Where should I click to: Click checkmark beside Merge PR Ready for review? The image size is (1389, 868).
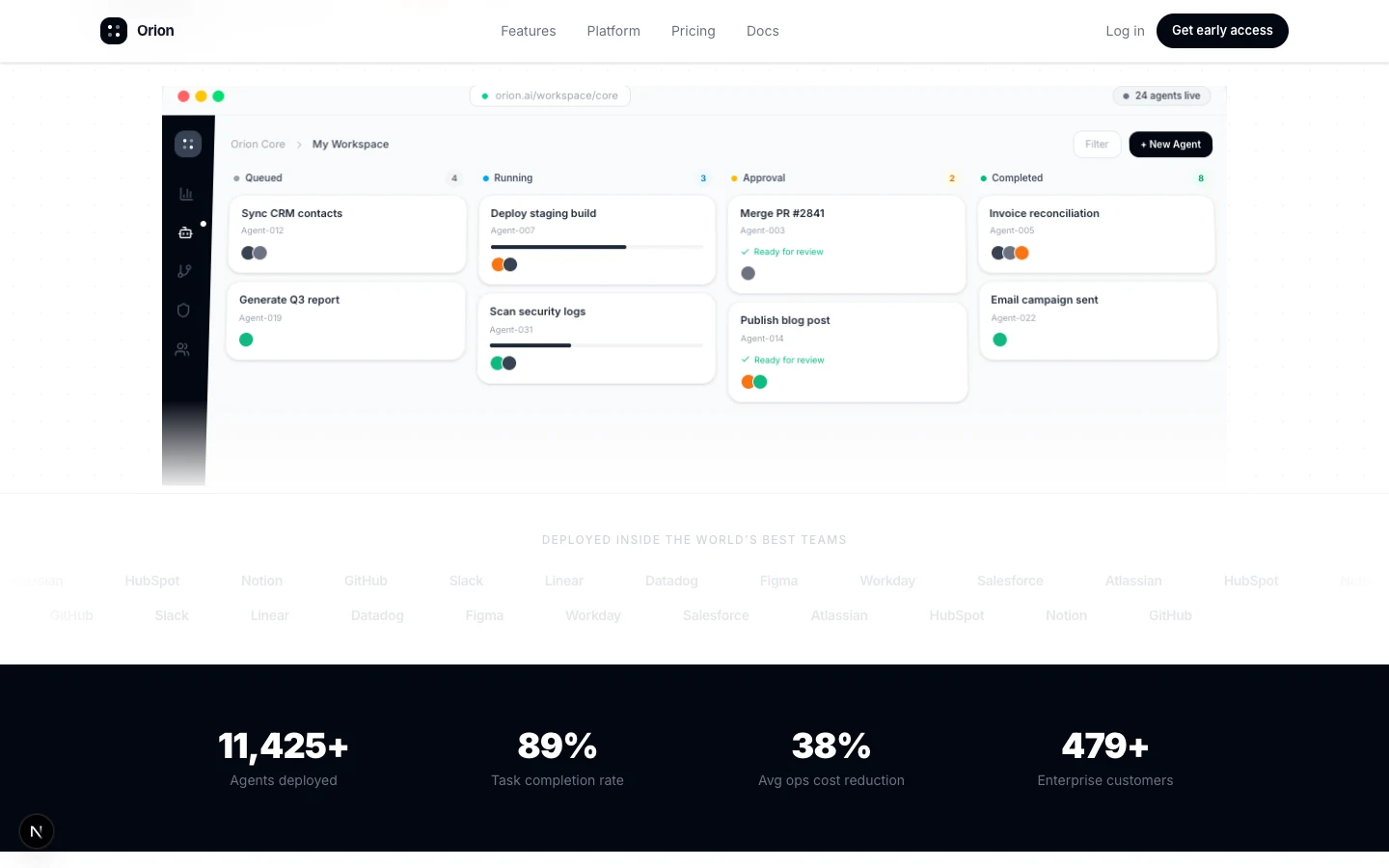(x=745, y=252)
